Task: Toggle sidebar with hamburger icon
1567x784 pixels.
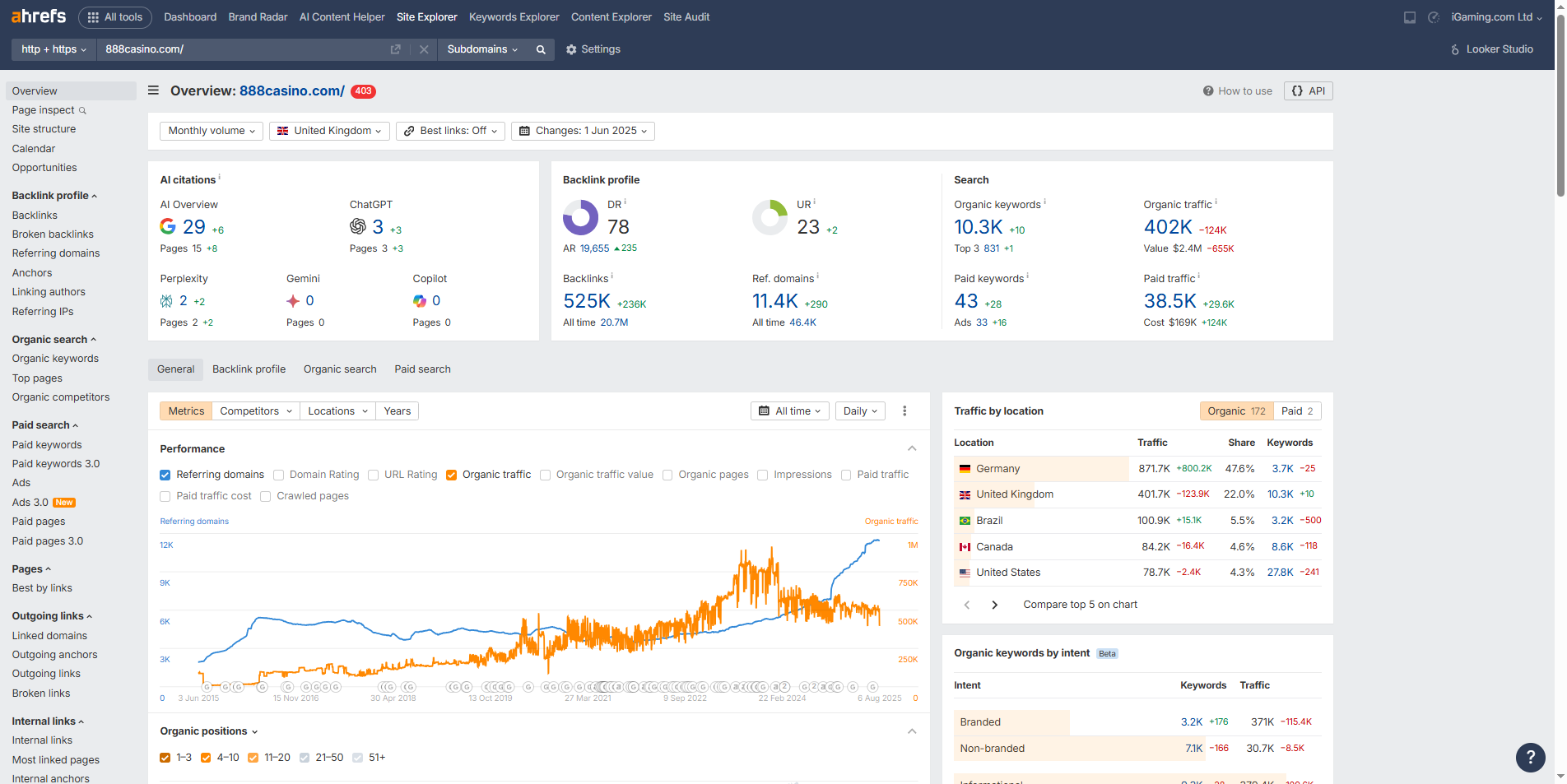Action: (x=153, y=90)
